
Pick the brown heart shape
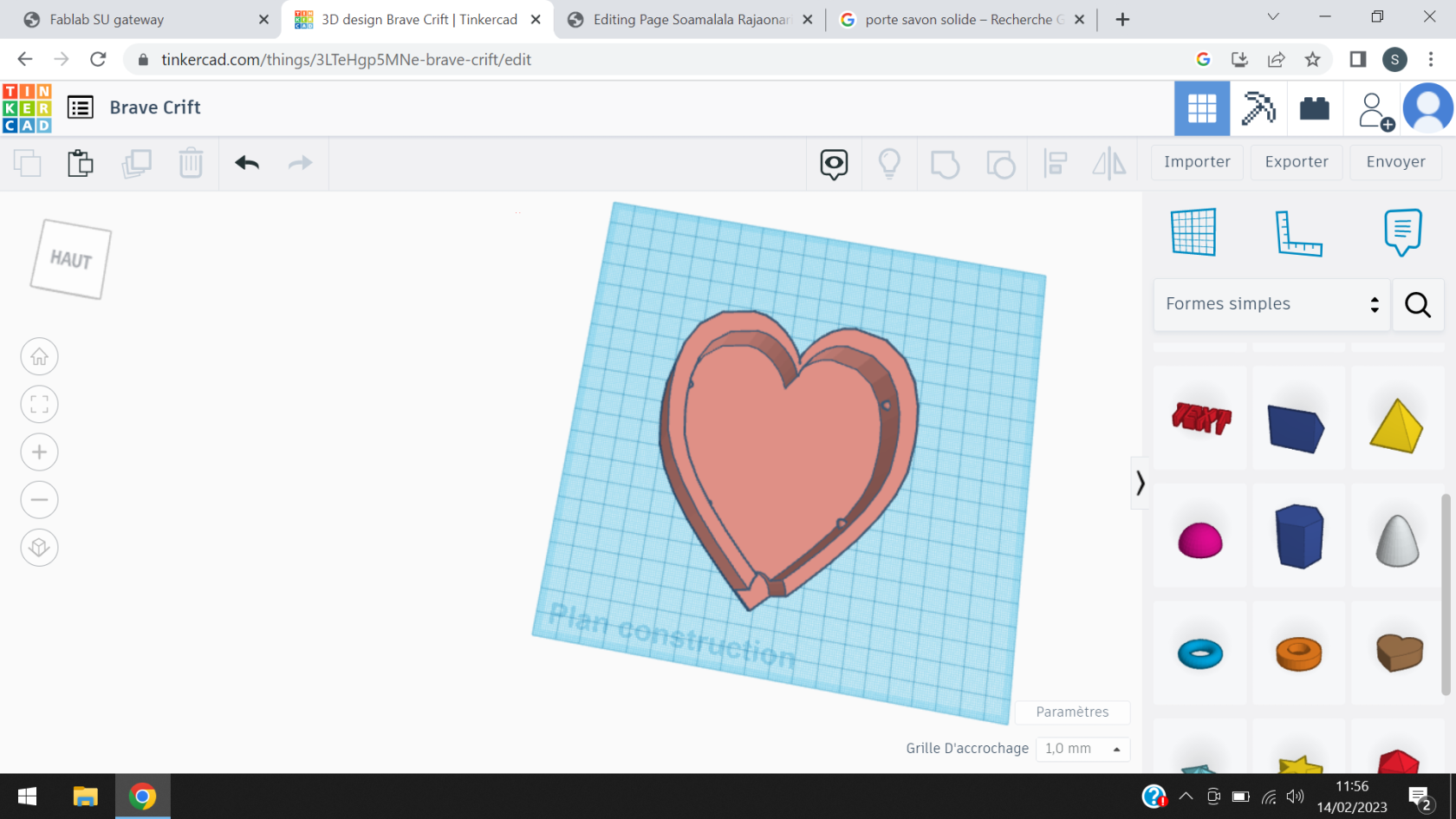[1399, 653]
